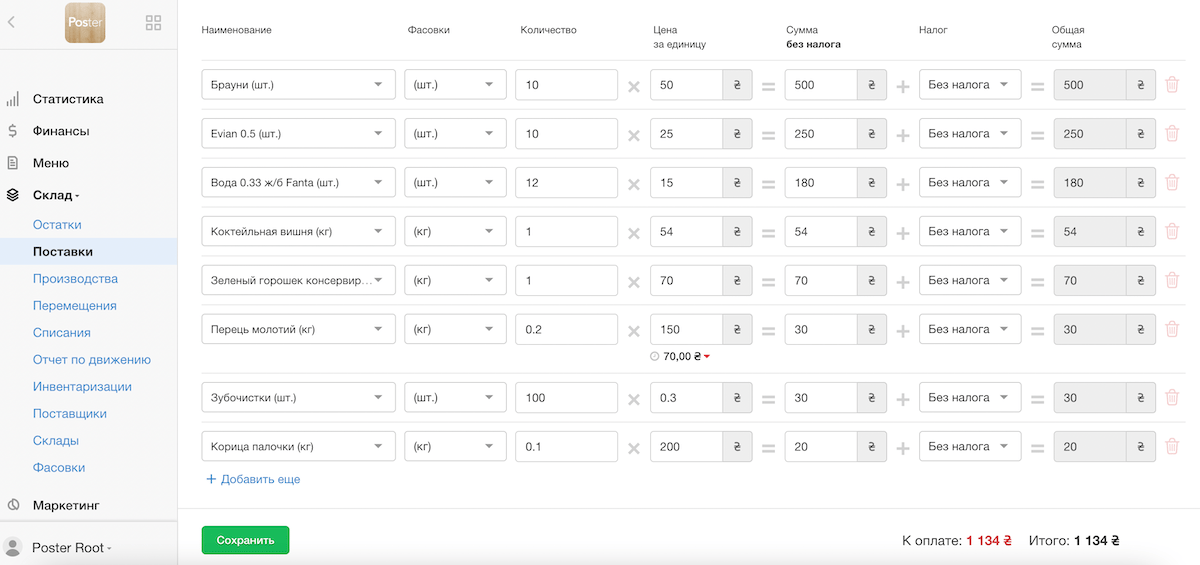1200x565 pixels.
Task: Click the Poster logo icon
Action: pos(85,23)
